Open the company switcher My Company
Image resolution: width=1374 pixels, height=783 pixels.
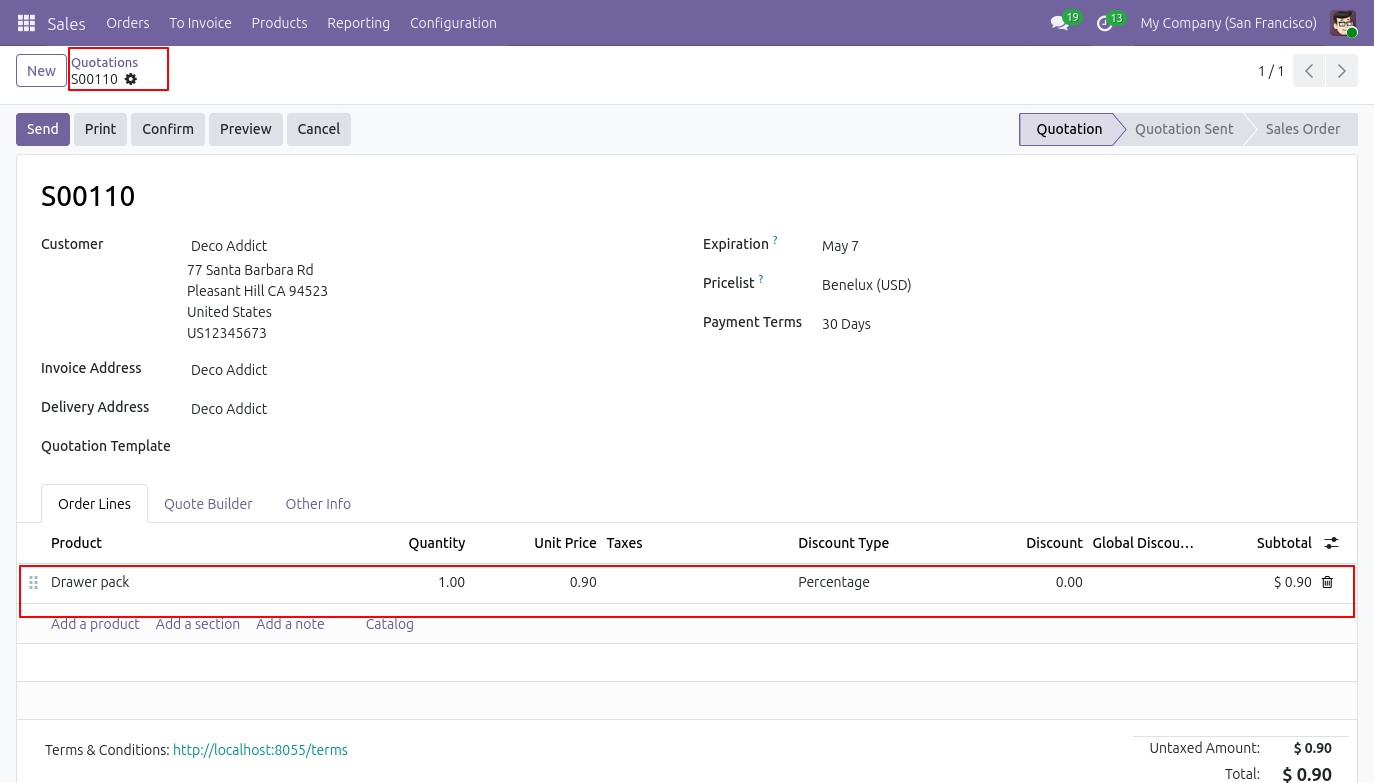[1228, 23]
